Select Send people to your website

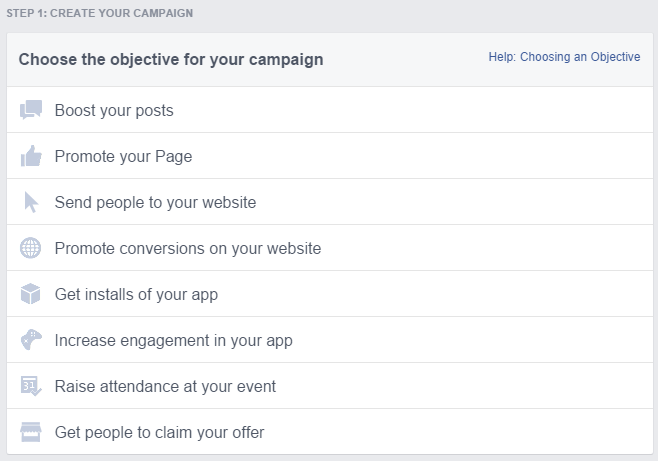click(x=330, y=202)
